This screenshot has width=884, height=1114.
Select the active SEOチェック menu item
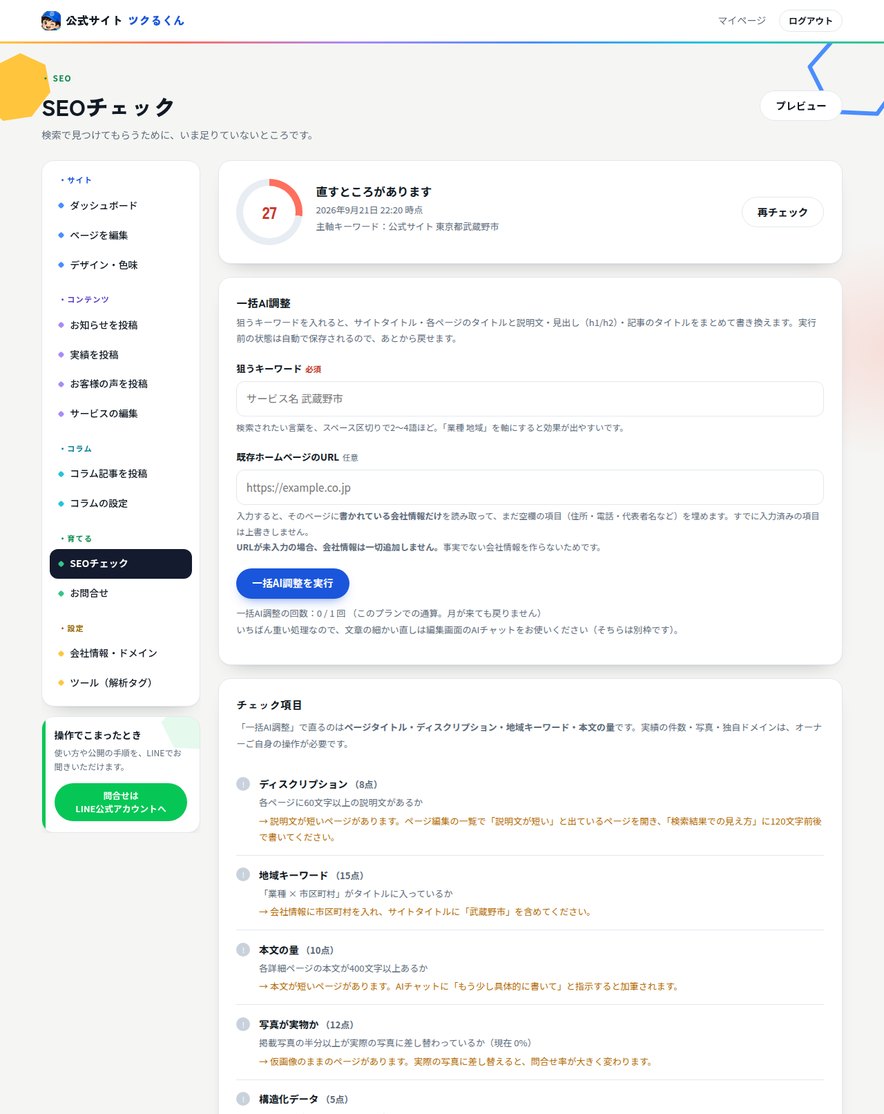[121, 563]
